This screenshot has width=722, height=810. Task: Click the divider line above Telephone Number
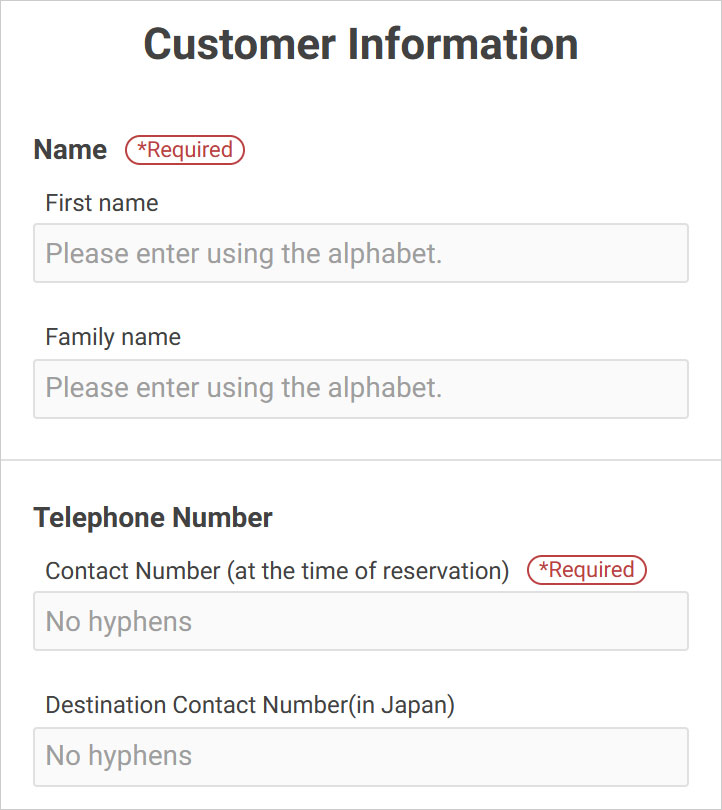coord(361,460)
